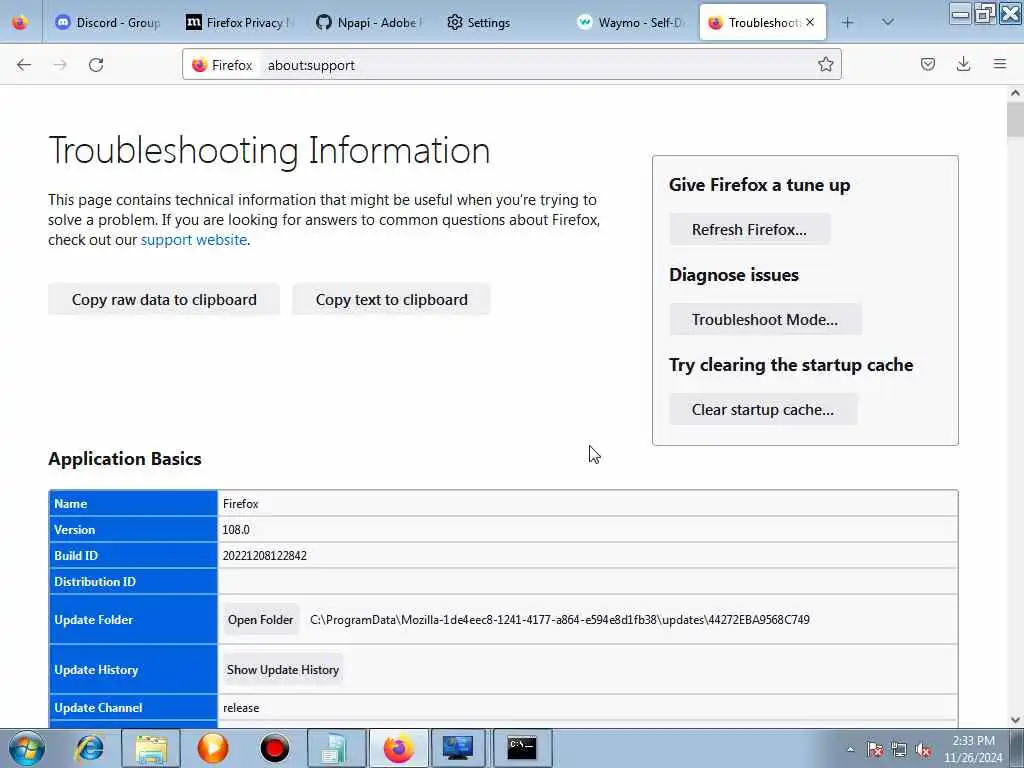
Task: Open the command prompt taskbar icon
Action: 522,748
